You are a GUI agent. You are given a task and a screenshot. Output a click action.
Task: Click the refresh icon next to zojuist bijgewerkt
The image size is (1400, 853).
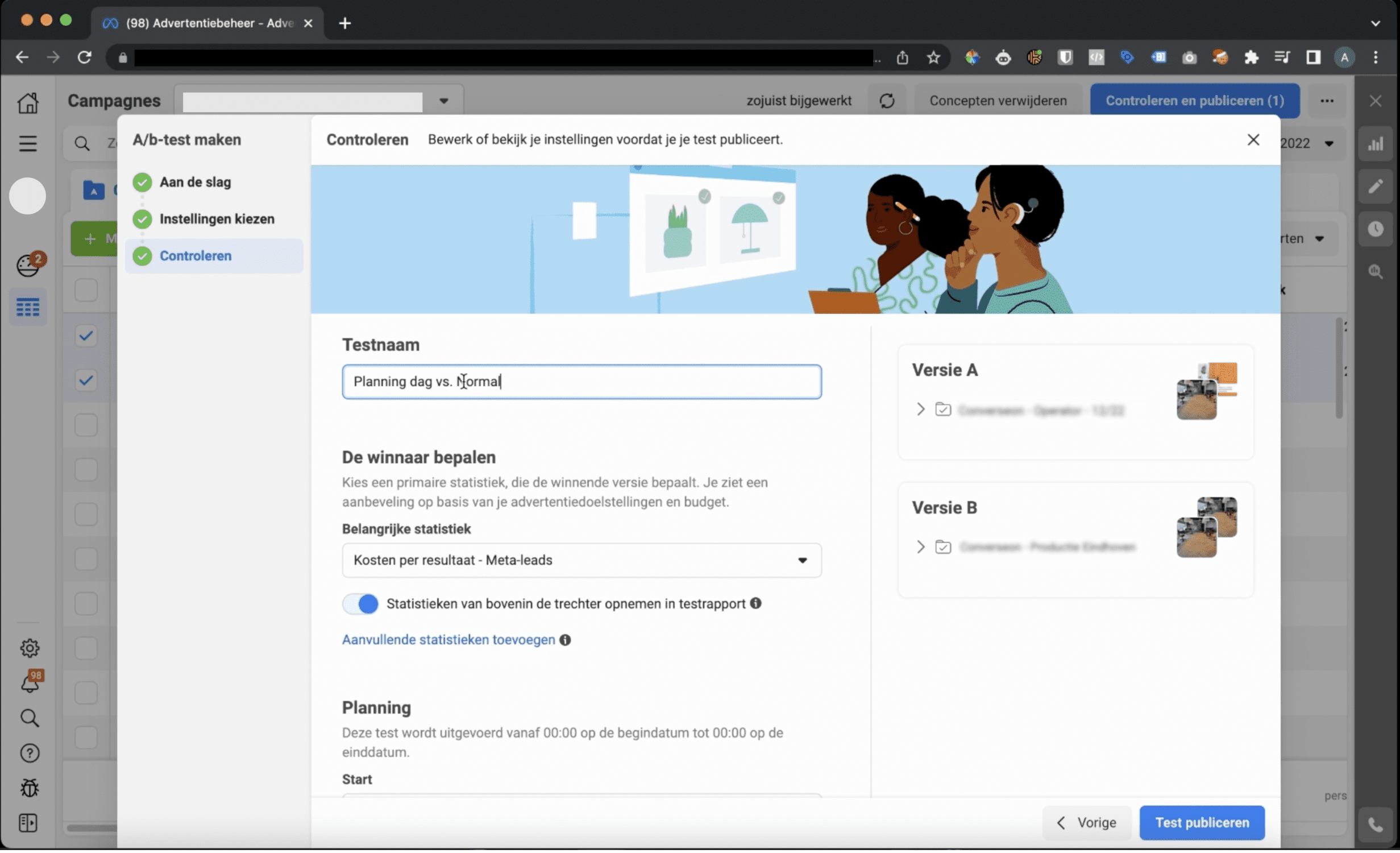coord(887,101)
